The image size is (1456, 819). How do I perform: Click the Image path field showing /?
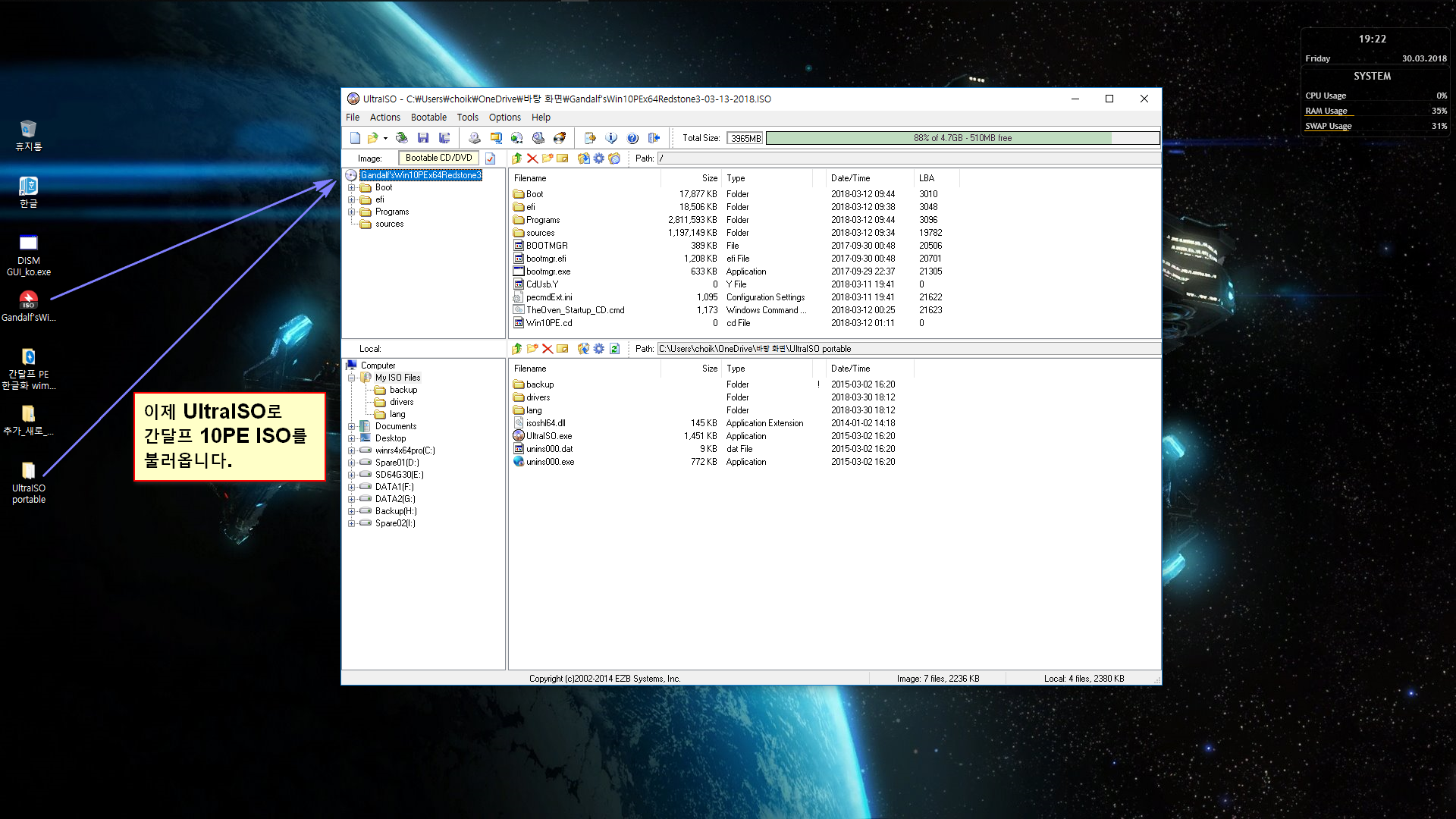(x=908, y=158)
